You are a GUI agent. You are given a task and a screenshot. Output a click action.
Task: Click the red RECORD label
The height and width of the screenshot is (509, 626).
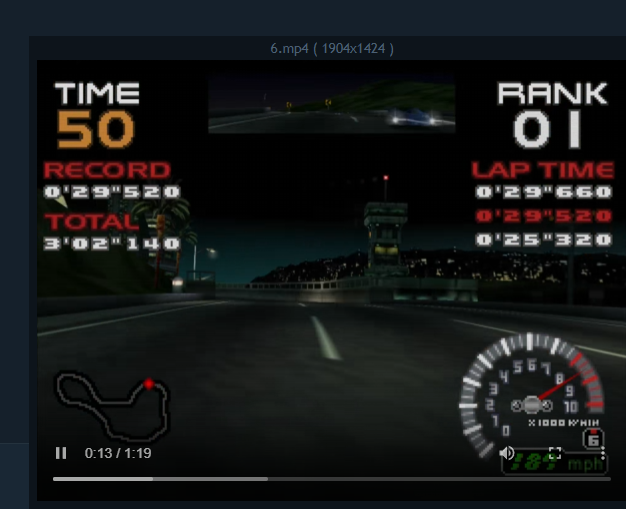pyautogui.click(x=107, y=170)
